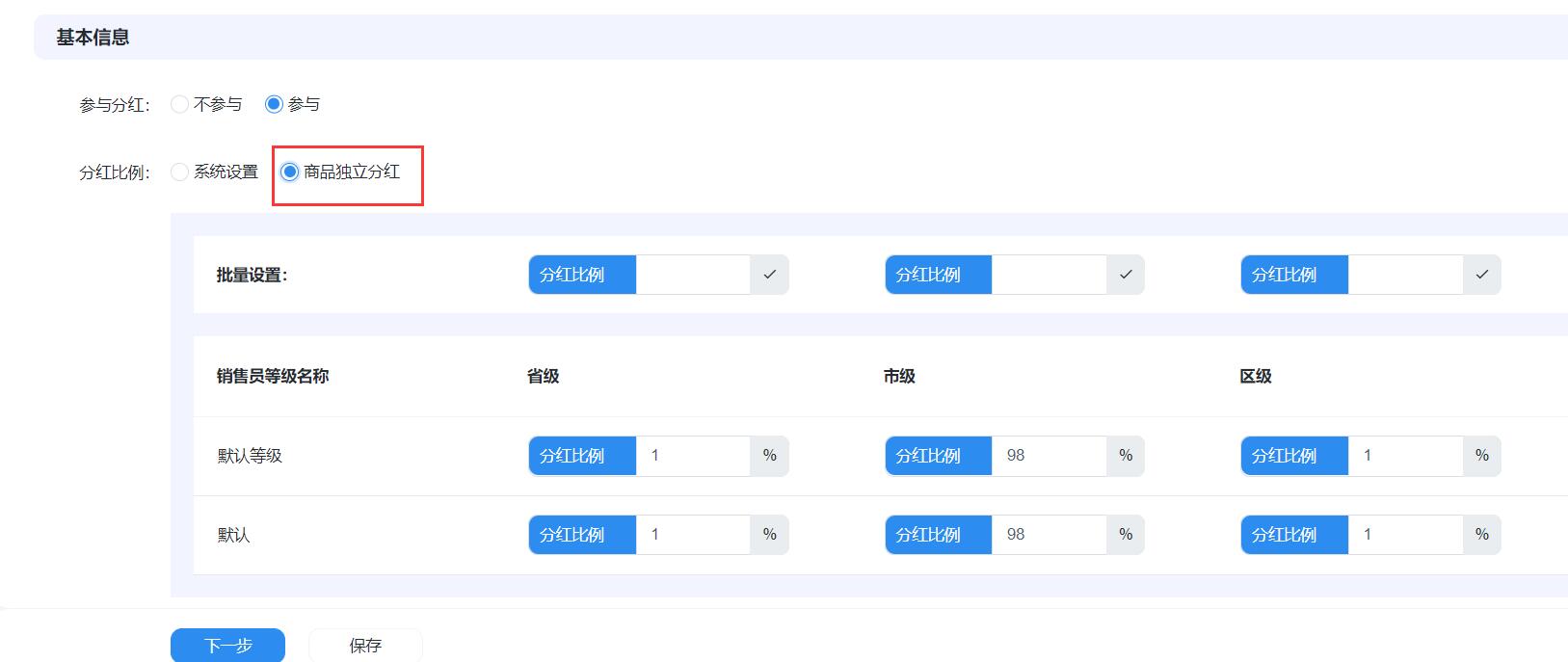Choose 商品独立分红 radio option
The image size is (1568, 662).
[290, 172]
